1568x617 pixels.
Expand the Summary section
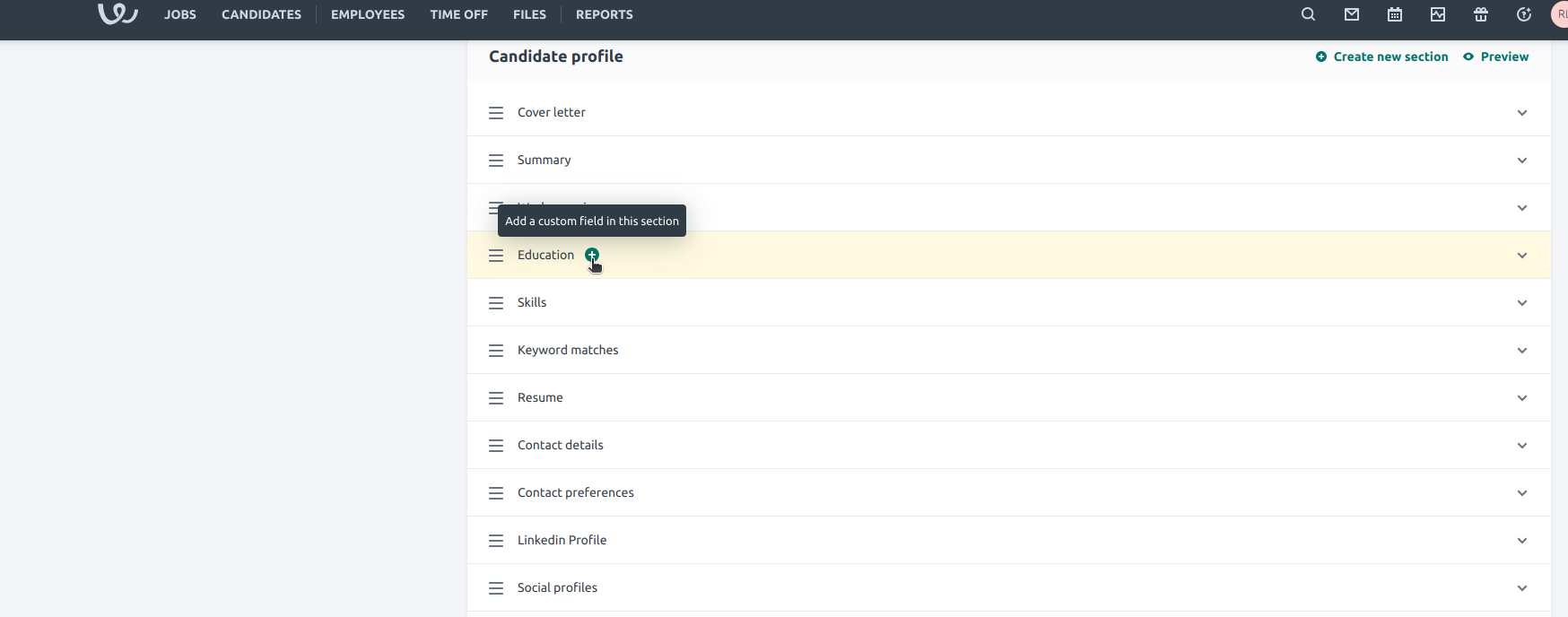(1521, 160)
